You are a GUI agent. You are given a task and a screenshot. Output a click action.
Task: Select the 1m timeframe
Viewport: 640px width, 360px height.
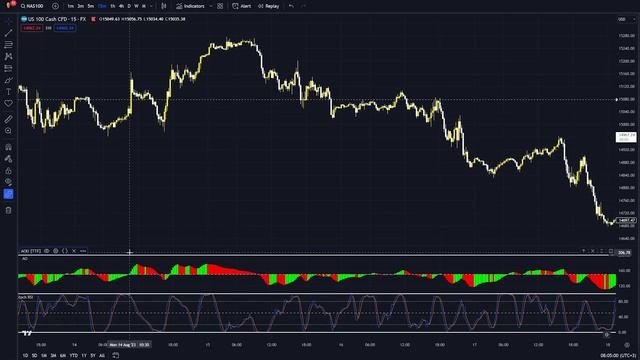pyautogui.click(x=71, y=6)
